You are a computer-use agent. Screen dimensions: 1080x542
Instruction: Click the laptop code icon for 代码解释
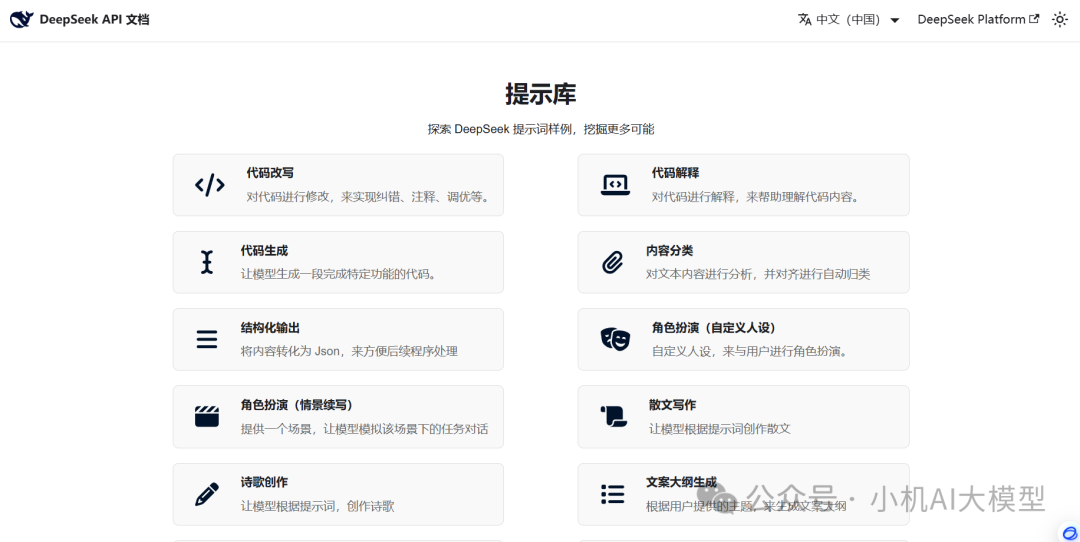click(x=615, y=185)
